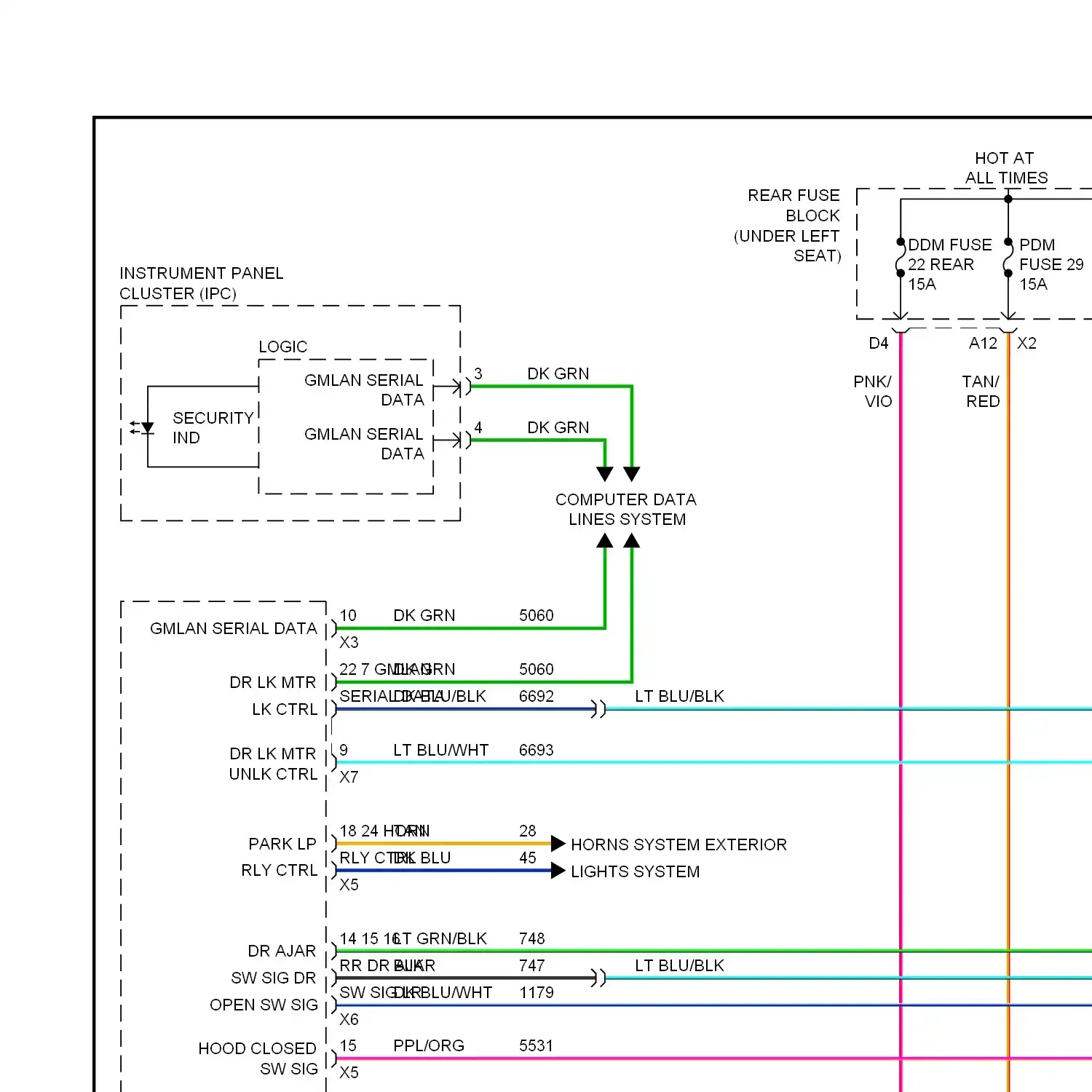
Task: Select IPC pin number 3
Action: click(478, 373)
